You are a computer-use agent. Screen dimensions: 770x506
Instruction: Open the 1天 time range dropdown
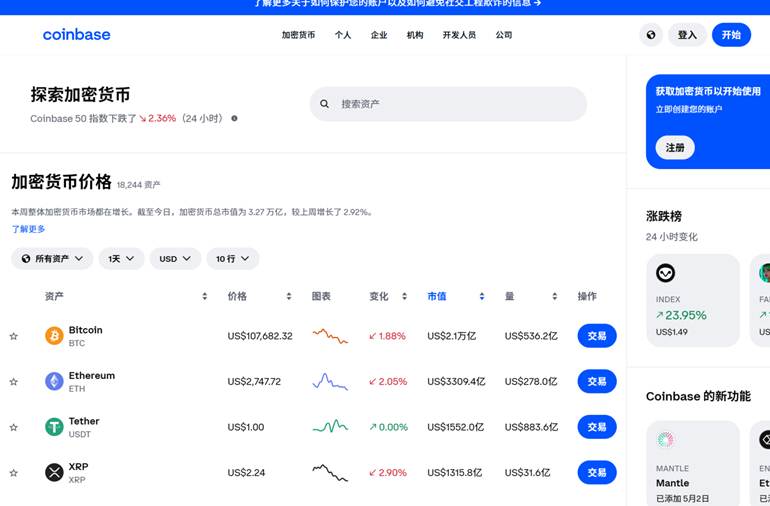click(121, 258)
